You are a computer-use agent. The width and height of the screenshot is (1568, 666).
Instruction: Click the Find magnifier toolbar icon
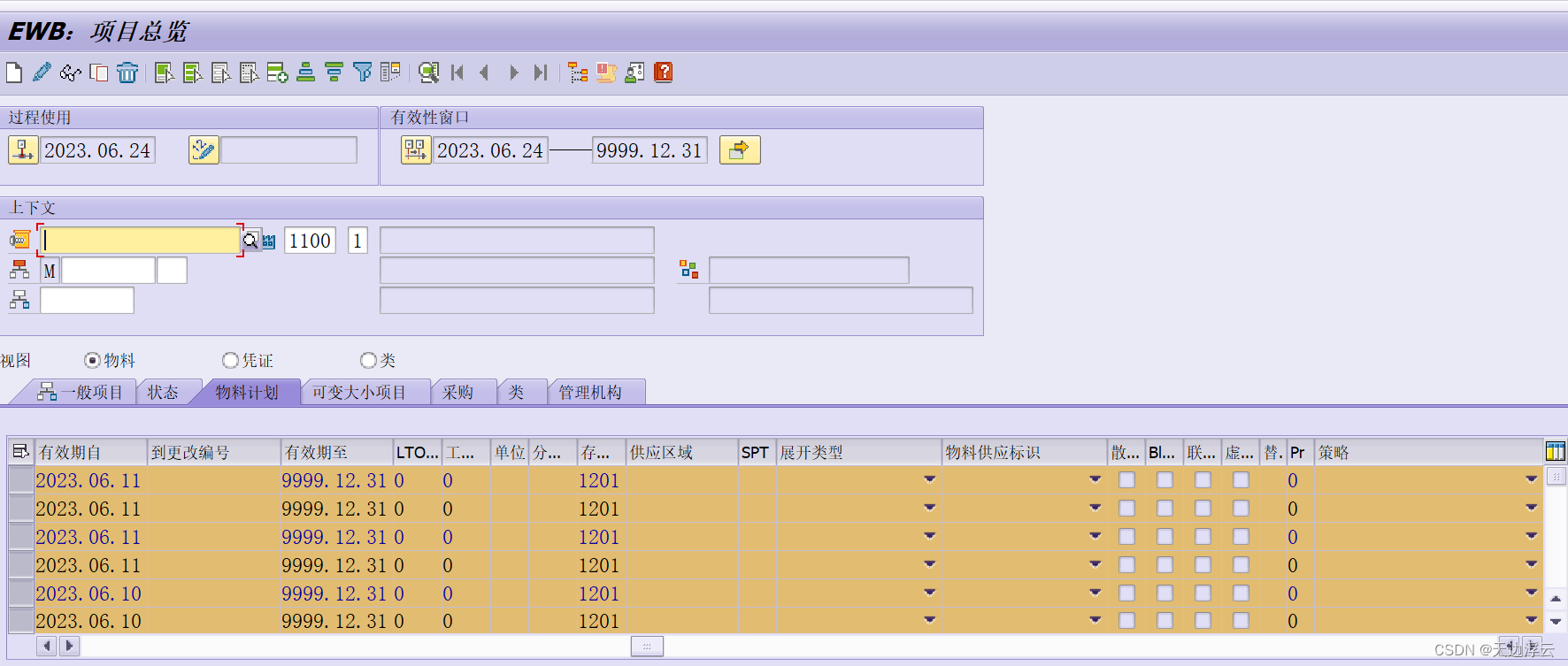pyautogui.click(x=429, y=73)
